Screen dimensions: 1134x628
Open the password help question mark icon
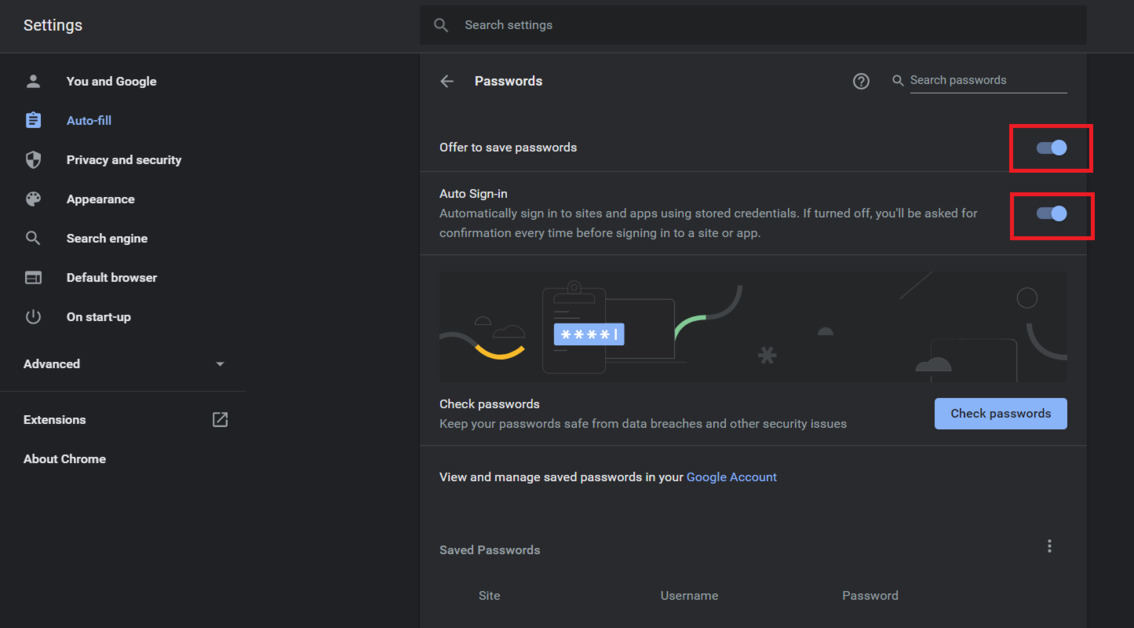[x=861, y=81]
